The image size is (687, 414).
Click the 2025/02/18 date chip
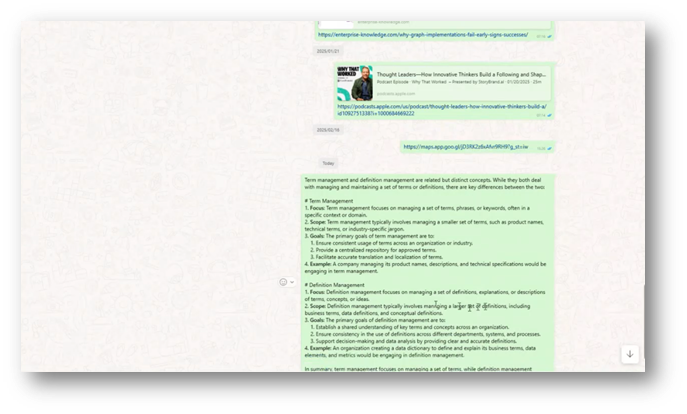click(x=328, y=130)
